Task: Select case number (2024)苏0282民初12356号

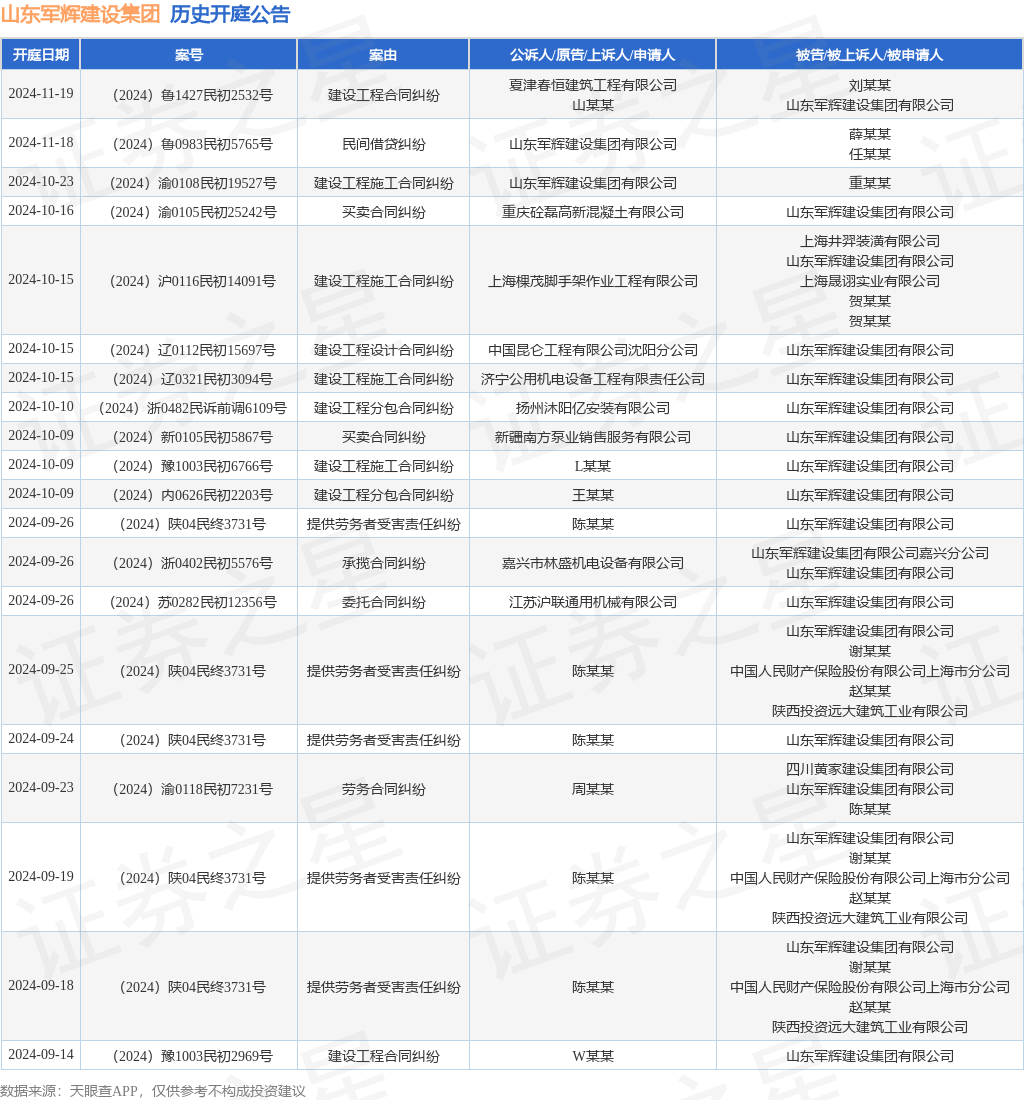Action: coord(192,603)
